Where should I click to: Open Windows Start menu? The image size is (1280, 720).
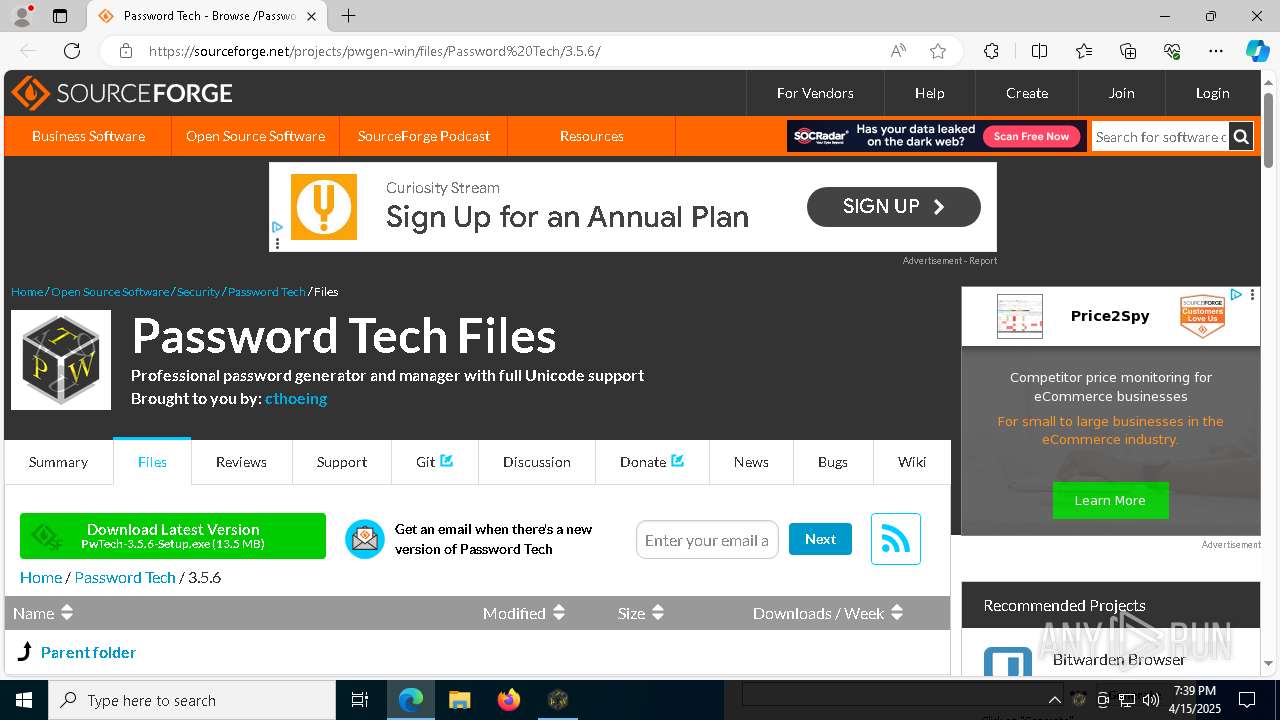(x=24, y=700)
